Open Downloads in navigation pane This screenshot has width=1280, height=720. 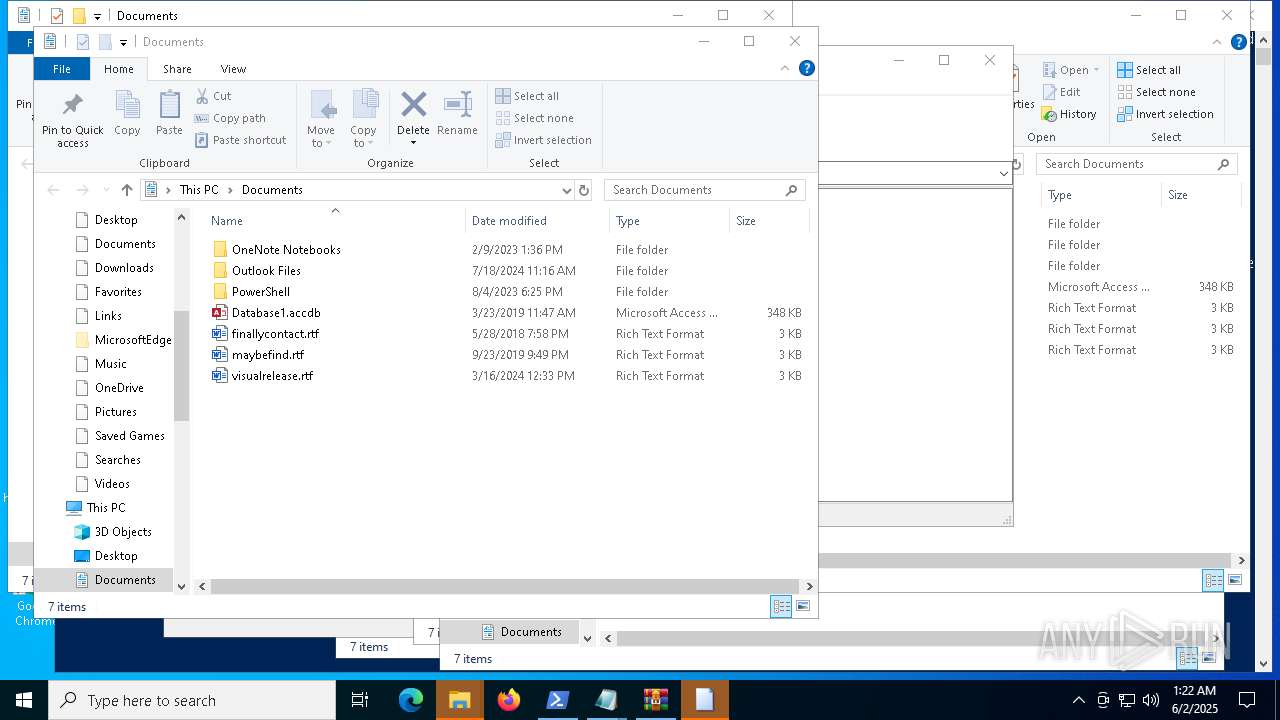[124, 268]
